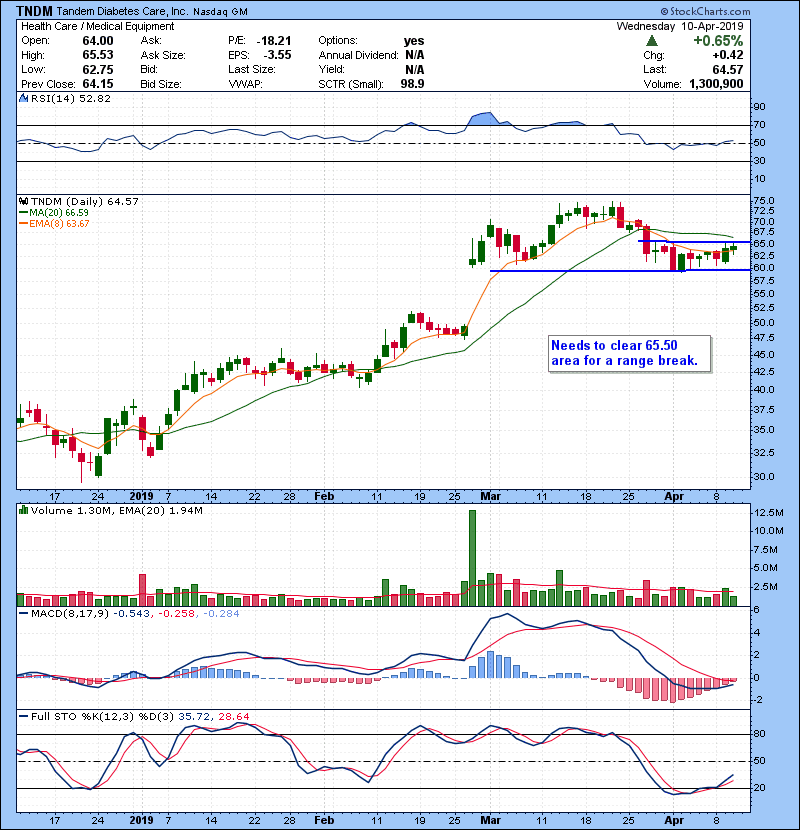Click the Mar label on price axis
This screenshot has height=830, width=800.
pyautogui.click(x=490, y=497)
